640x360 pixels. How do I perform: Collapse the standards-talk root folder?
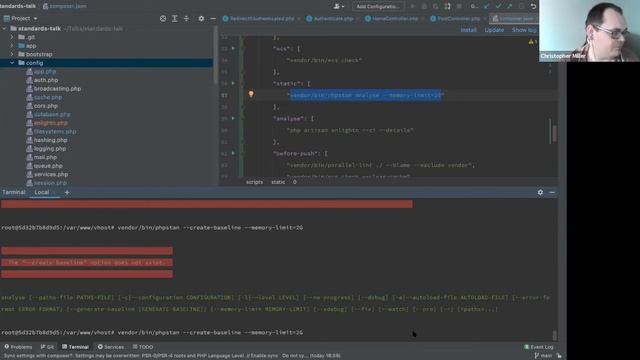coord(4,29)
